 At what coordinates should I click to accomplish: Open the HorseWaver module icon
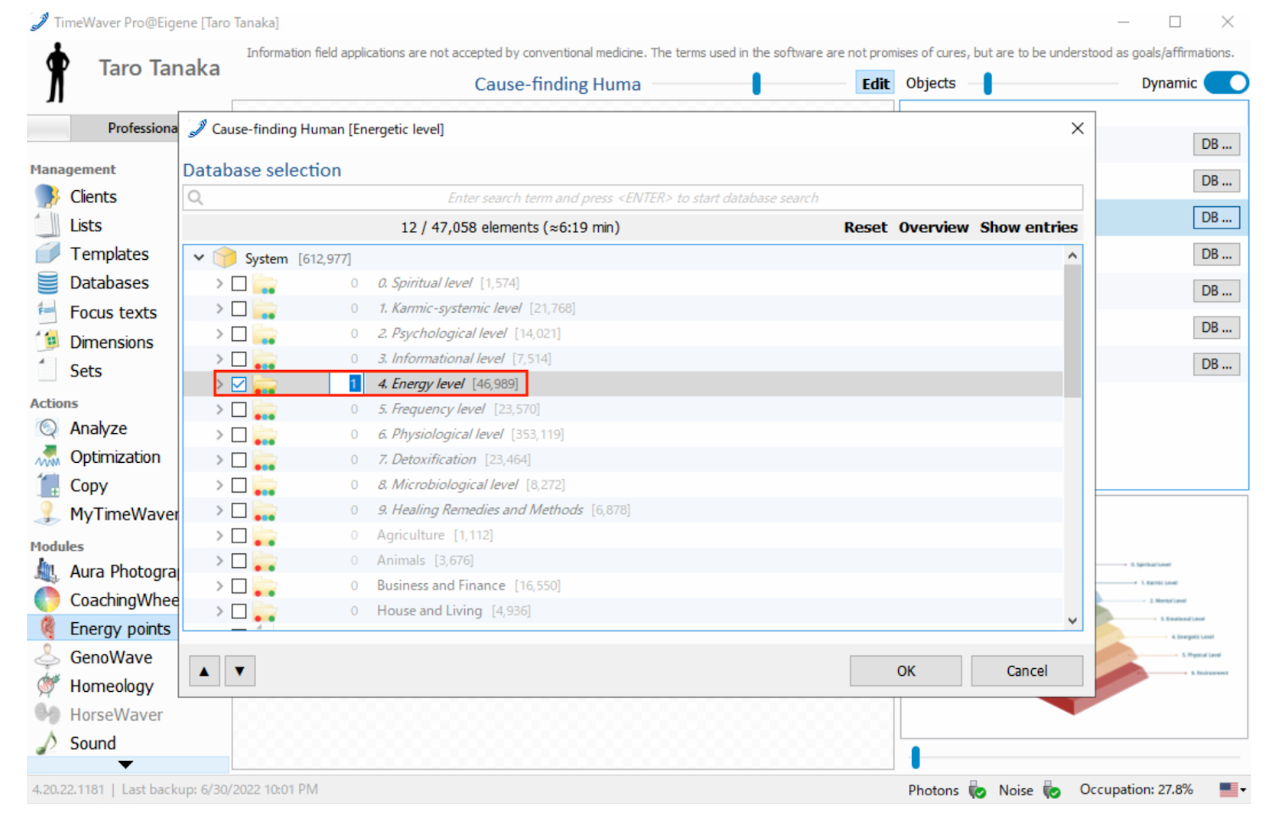pyautogui.click(x=47, y=714)
